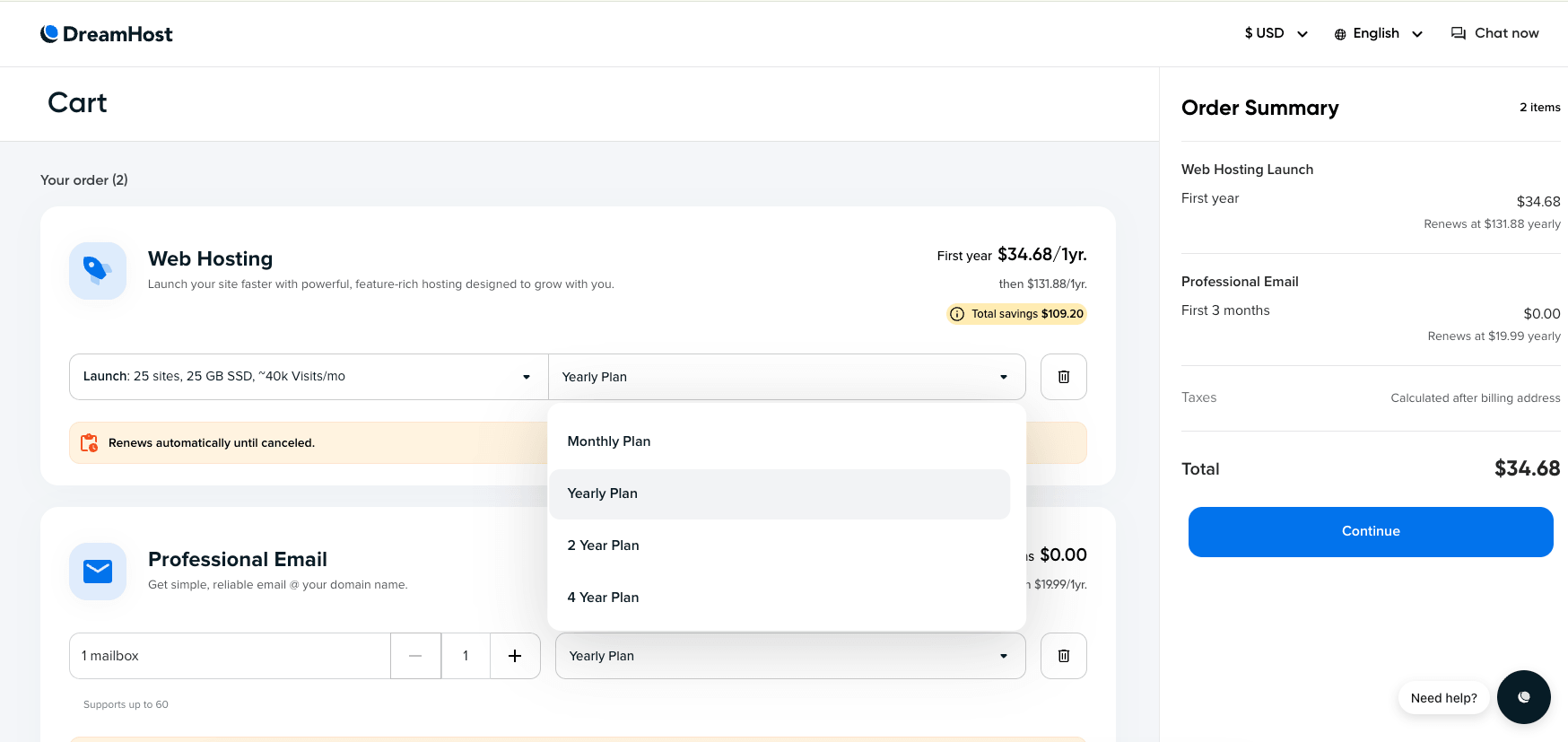
Task: Click the Web Hosting rocket icon
Action: 98,270
